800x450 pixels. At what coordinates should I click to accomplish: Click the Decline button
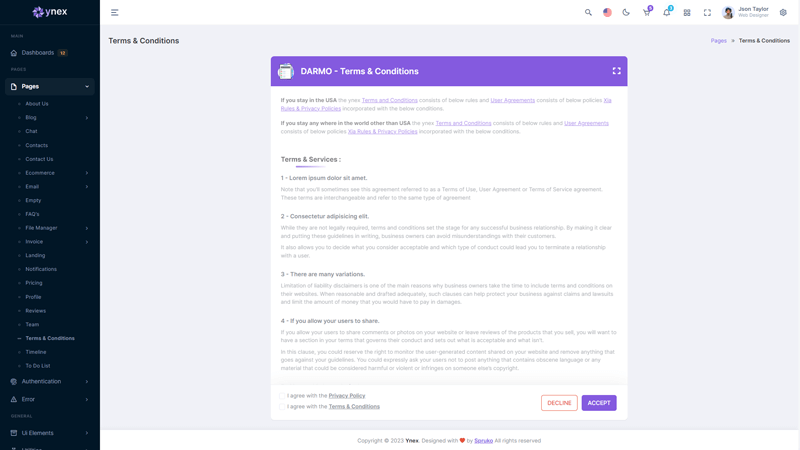point(559,403)
